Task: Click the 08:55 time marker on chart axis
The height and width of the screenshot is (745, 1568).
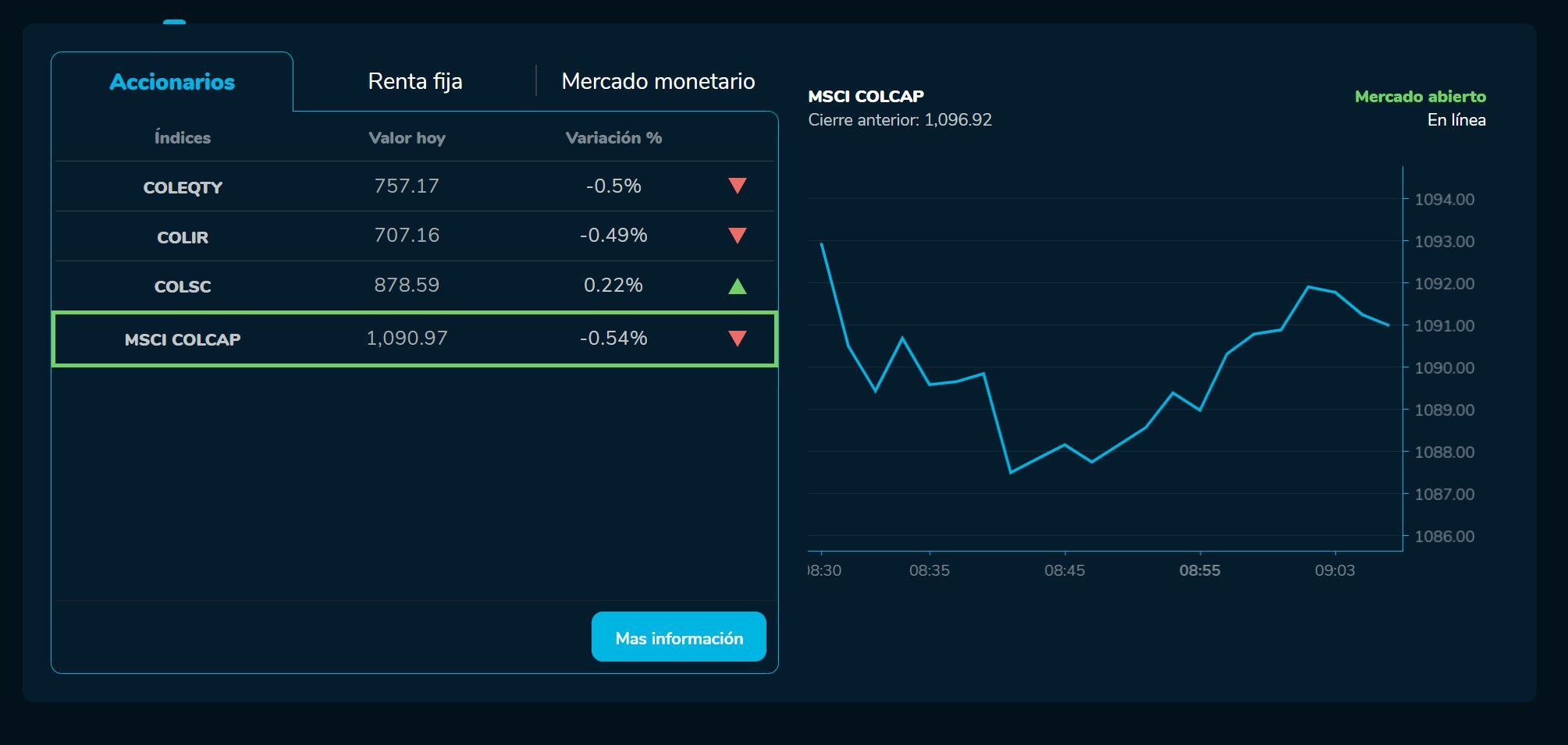Action: click(1200, 570)
